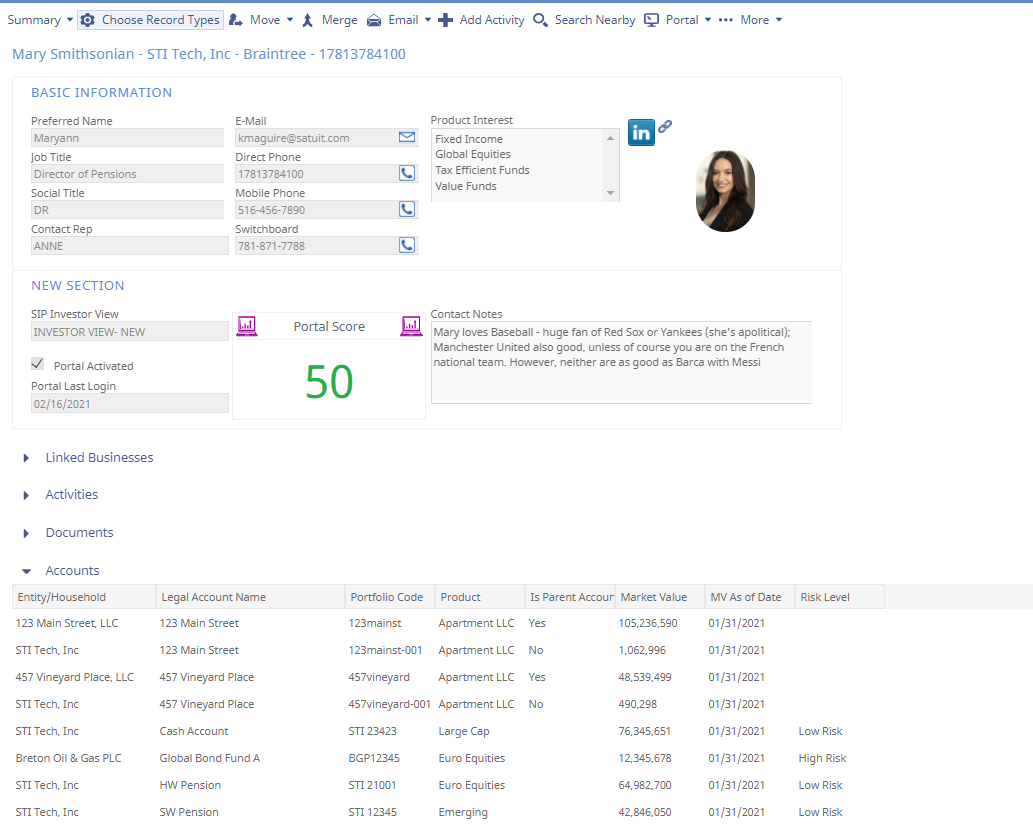
Task: Click the Move person icon
Action: coord(235,20)
